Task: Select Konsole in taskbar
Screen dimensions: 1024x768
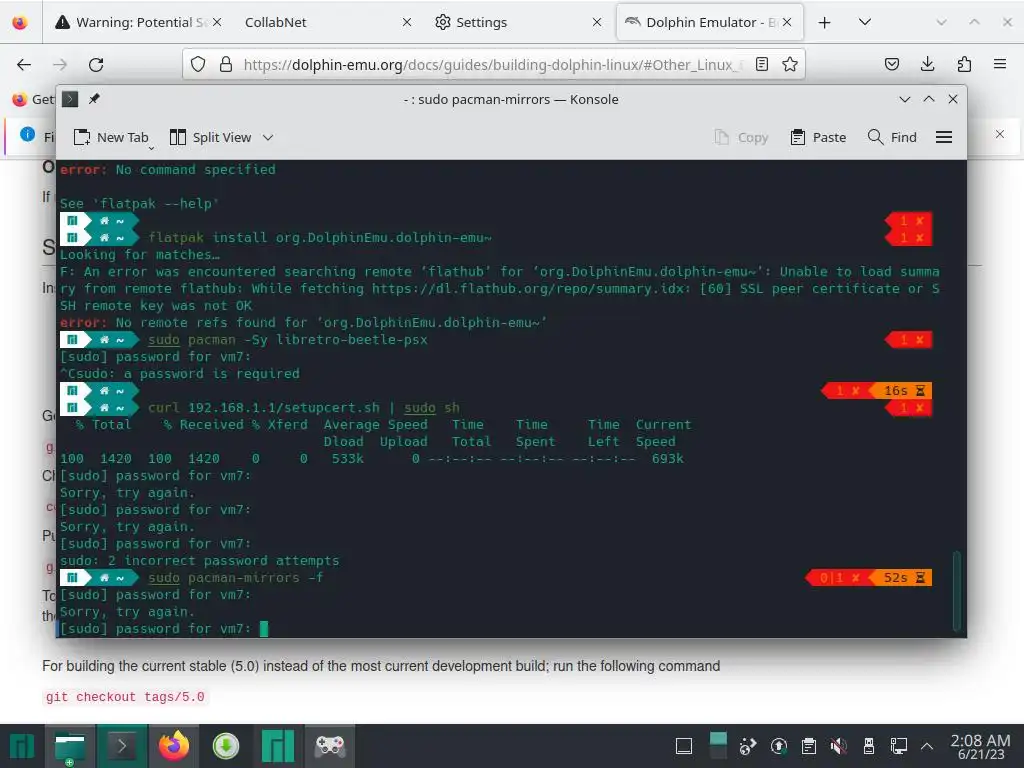Action: tap(122, 746)
